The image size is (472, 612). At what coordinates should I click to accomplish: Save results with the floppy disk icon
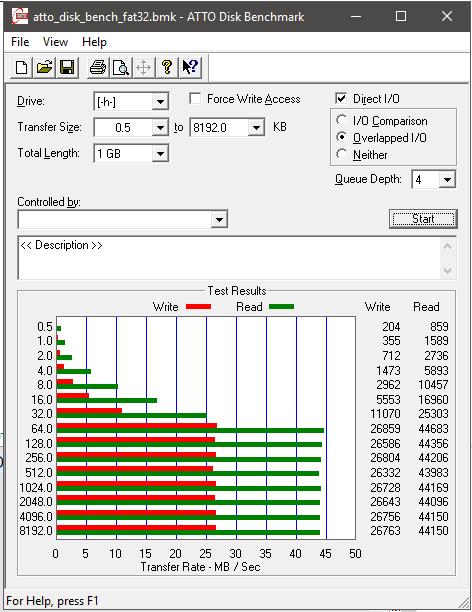click(67, 68)
